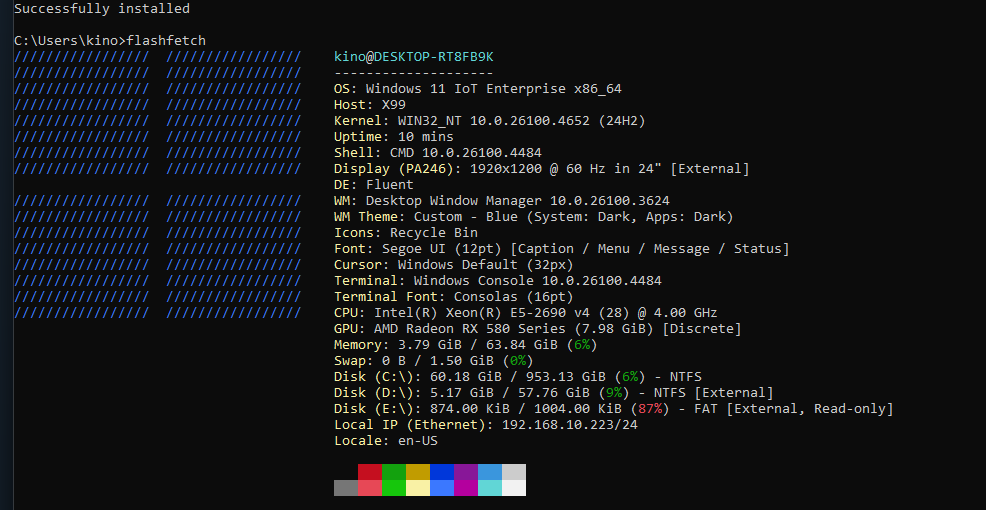The image size is (986, 510).
Task: Select the Swap: 0 B / 1.50 GiB line
Action: (433, 361)
